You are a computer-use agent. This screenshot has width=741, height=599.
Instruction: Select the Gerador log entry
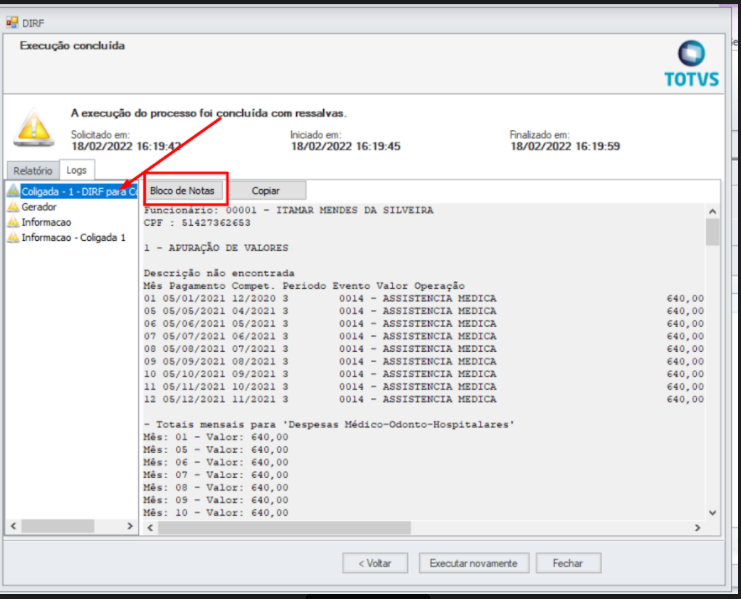(39, 207)
